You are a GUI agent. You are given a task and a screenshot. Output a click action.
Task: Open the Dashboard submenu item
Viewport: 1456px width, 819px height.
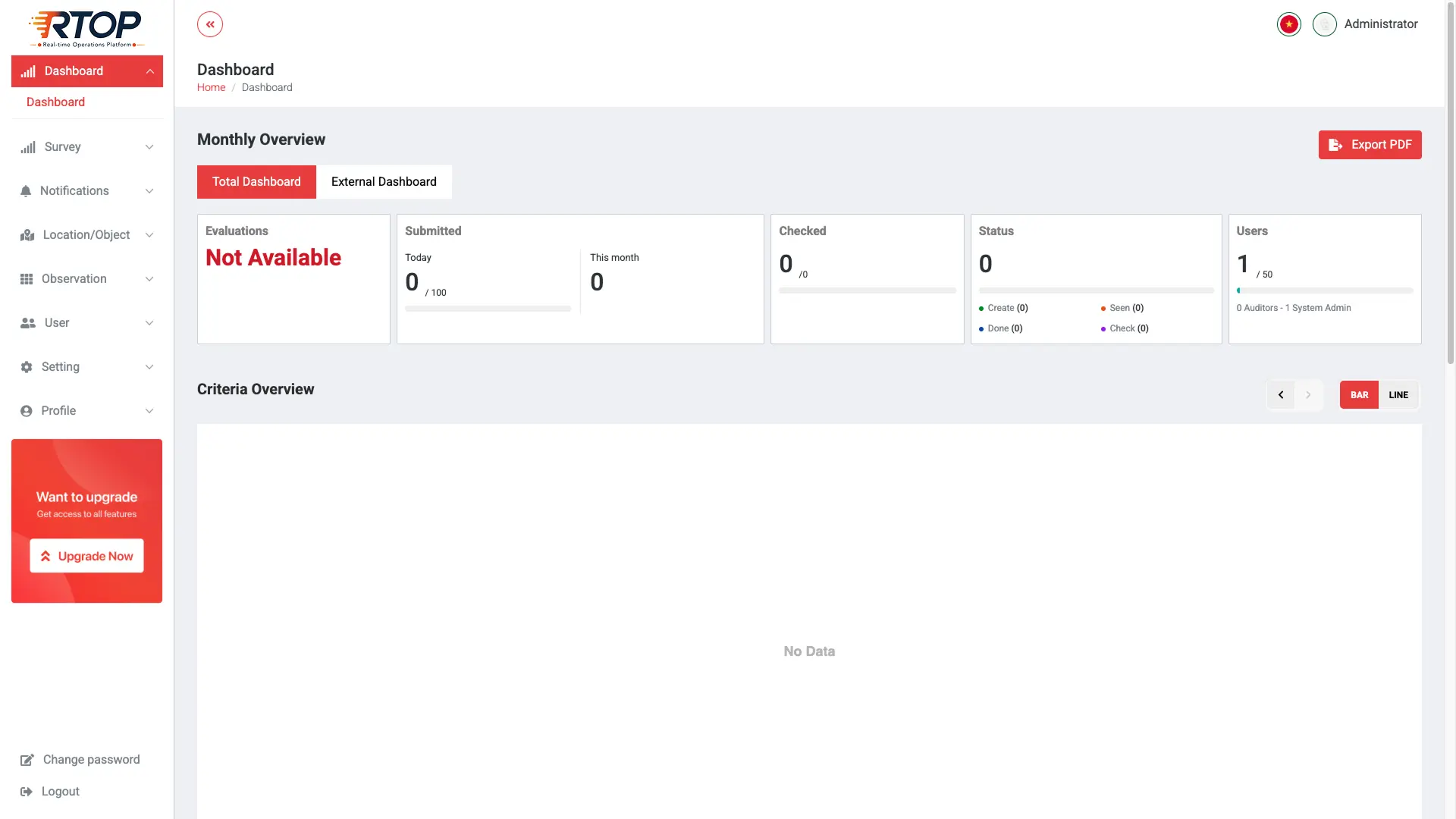55,102
